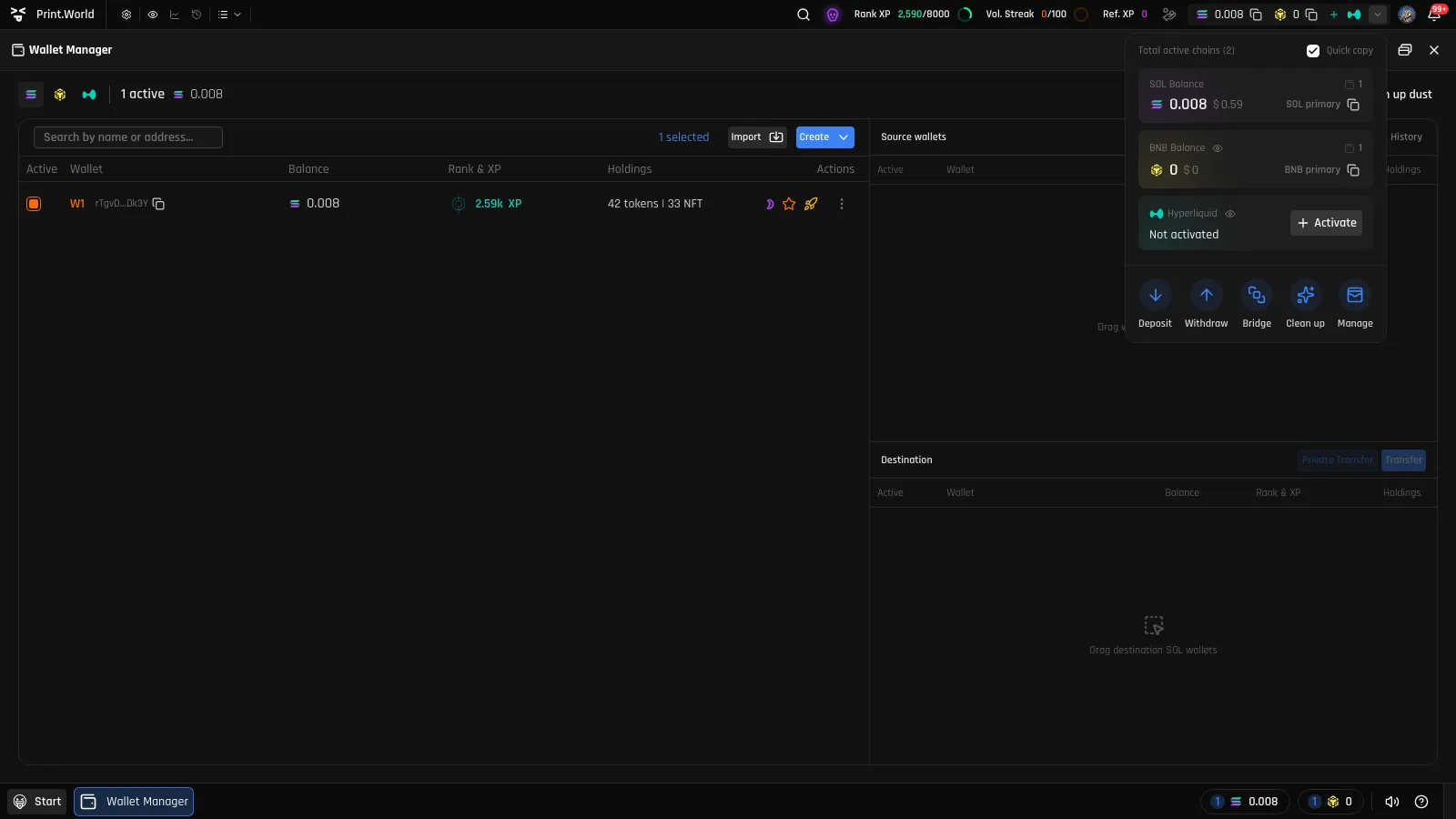The image size is (1456, 819).
Task: Open Manage wallets action
Action: click(1355, 304)
